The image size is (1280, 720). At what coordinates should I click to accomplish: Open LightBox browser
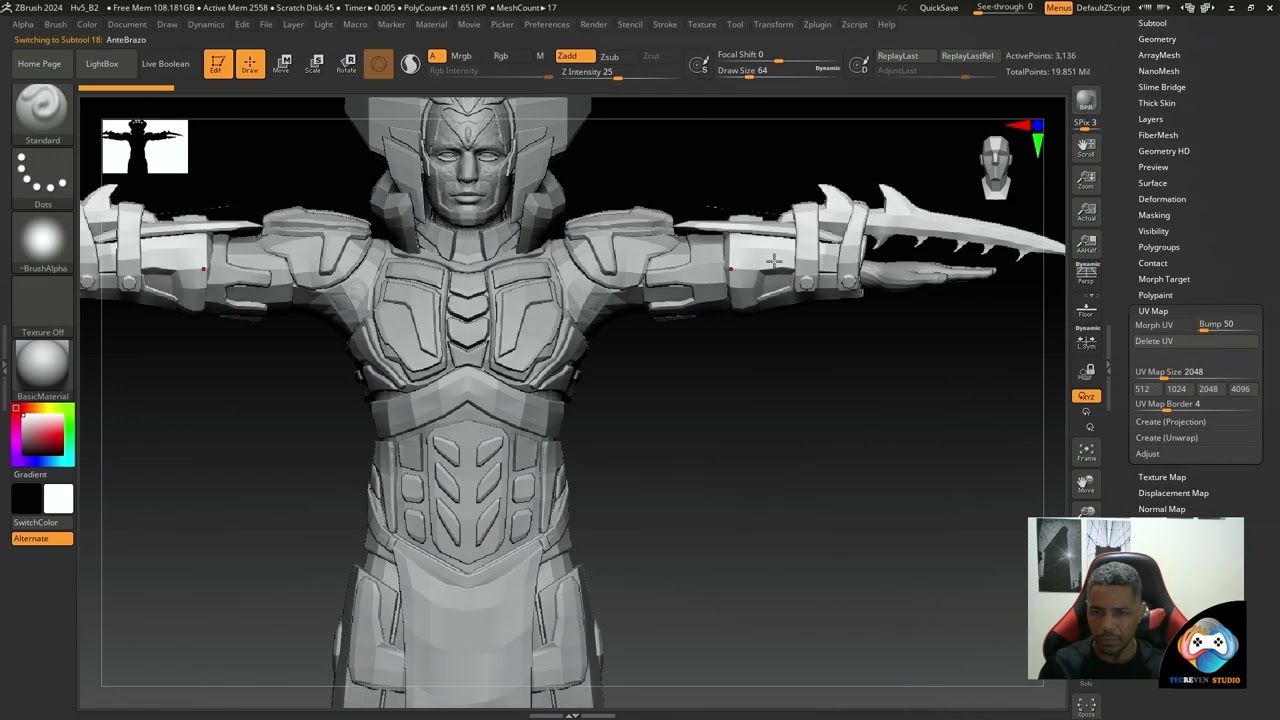[x=101, y=64]
